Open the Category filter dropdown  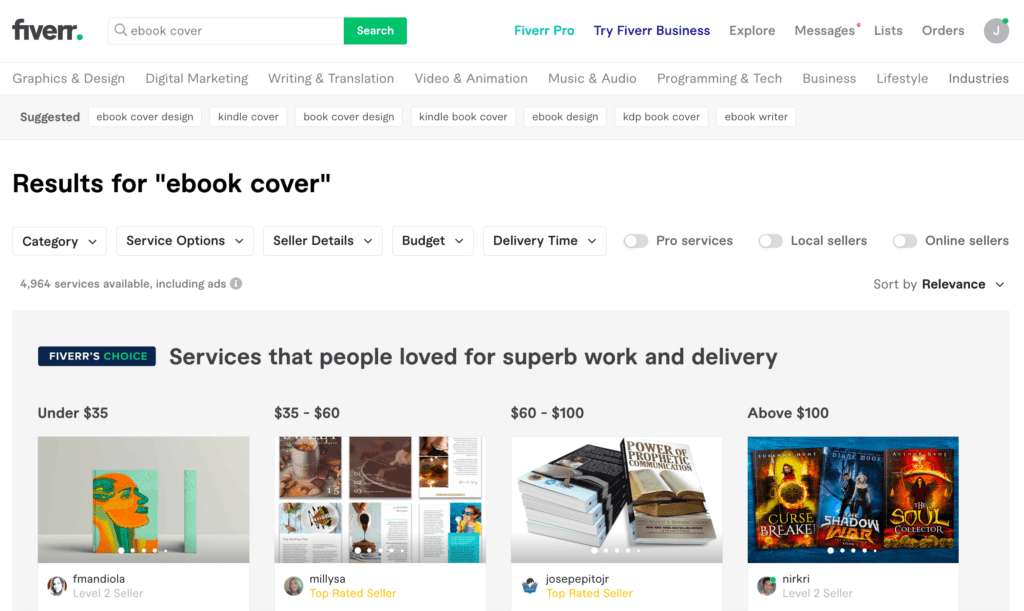coord(59,240)
